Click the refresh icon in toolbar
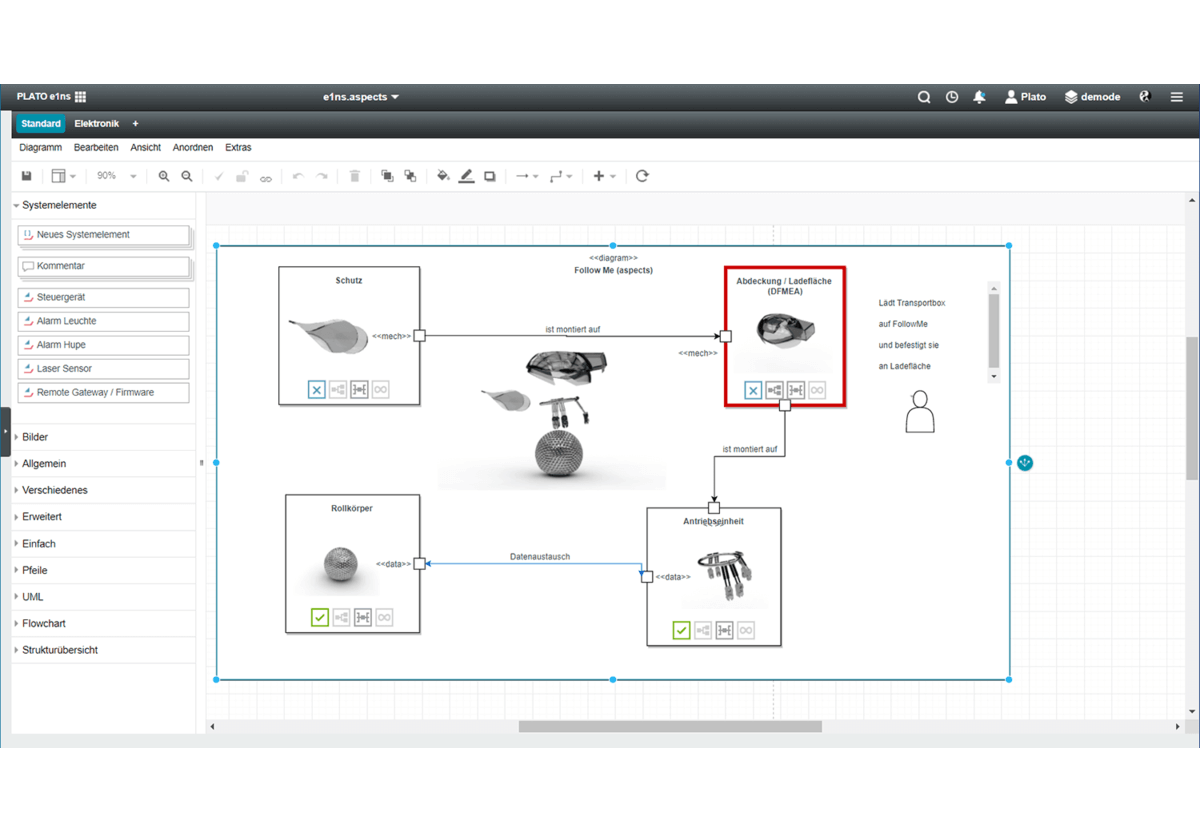1200x833 pixels. [x=642, y=176]
